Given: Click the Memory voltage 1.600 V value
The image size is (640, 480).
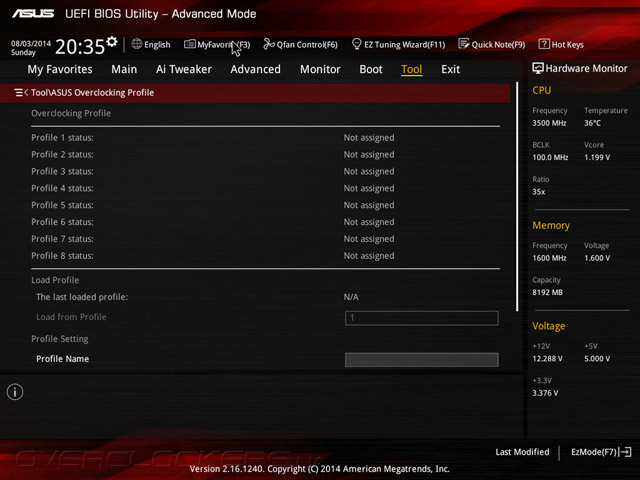Looking at the screenshot, I should pyautogui.click(x=597, y=258).
